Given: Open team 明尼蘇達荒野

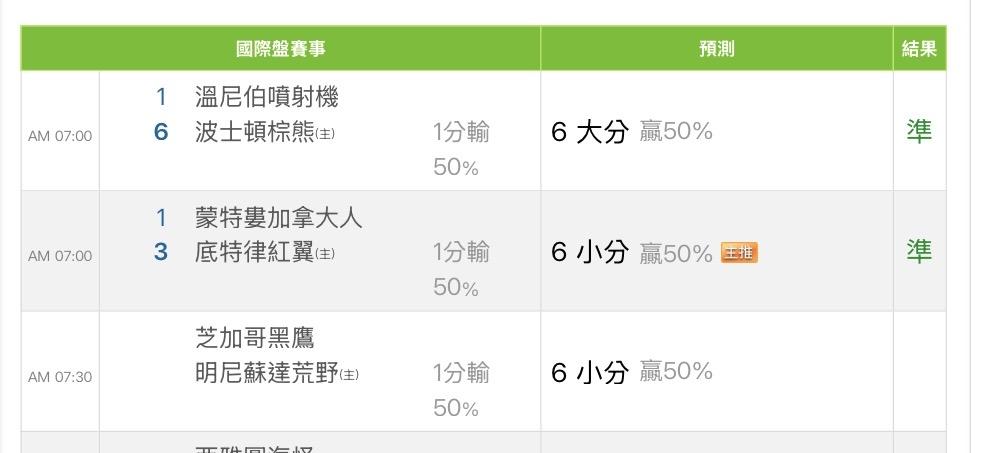Looking at the screenshot, I should click(266, 374).
